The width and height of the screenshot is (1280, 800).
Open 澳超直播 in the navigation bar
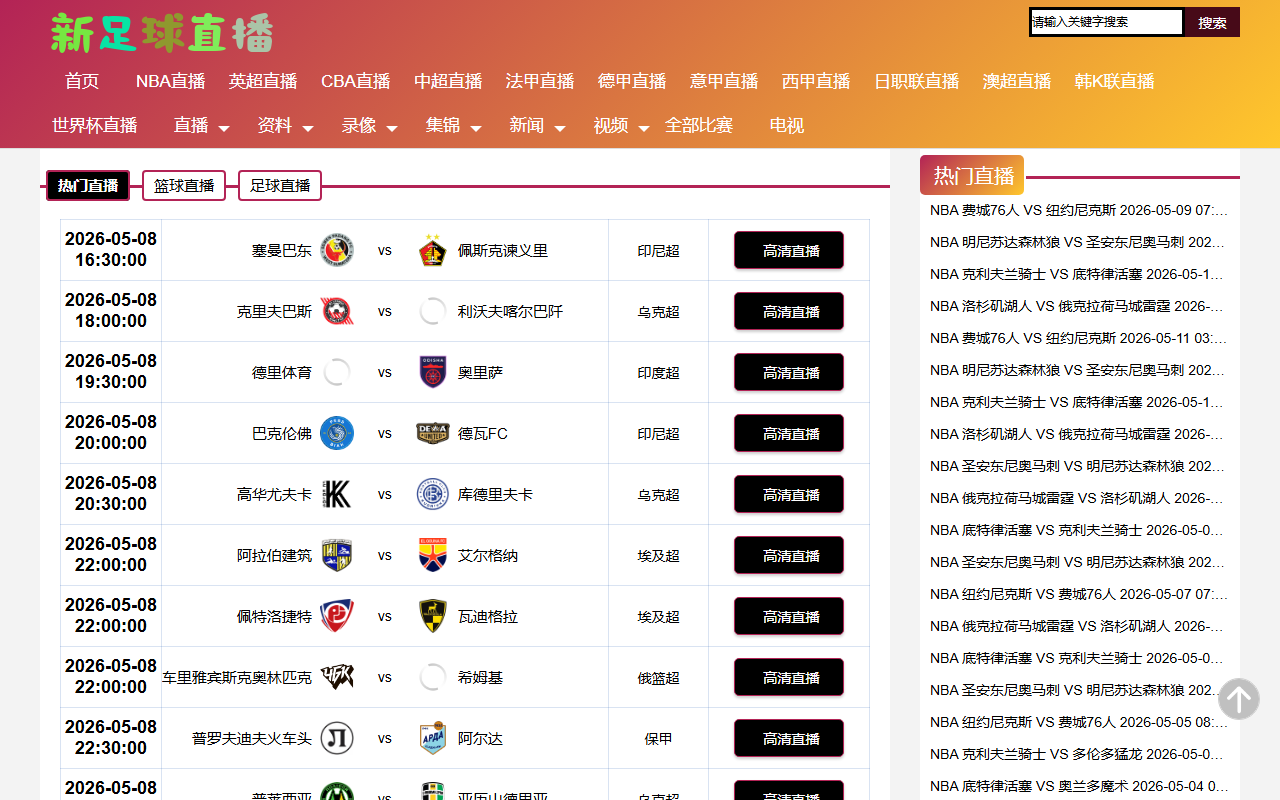(x=1017, y=81)
